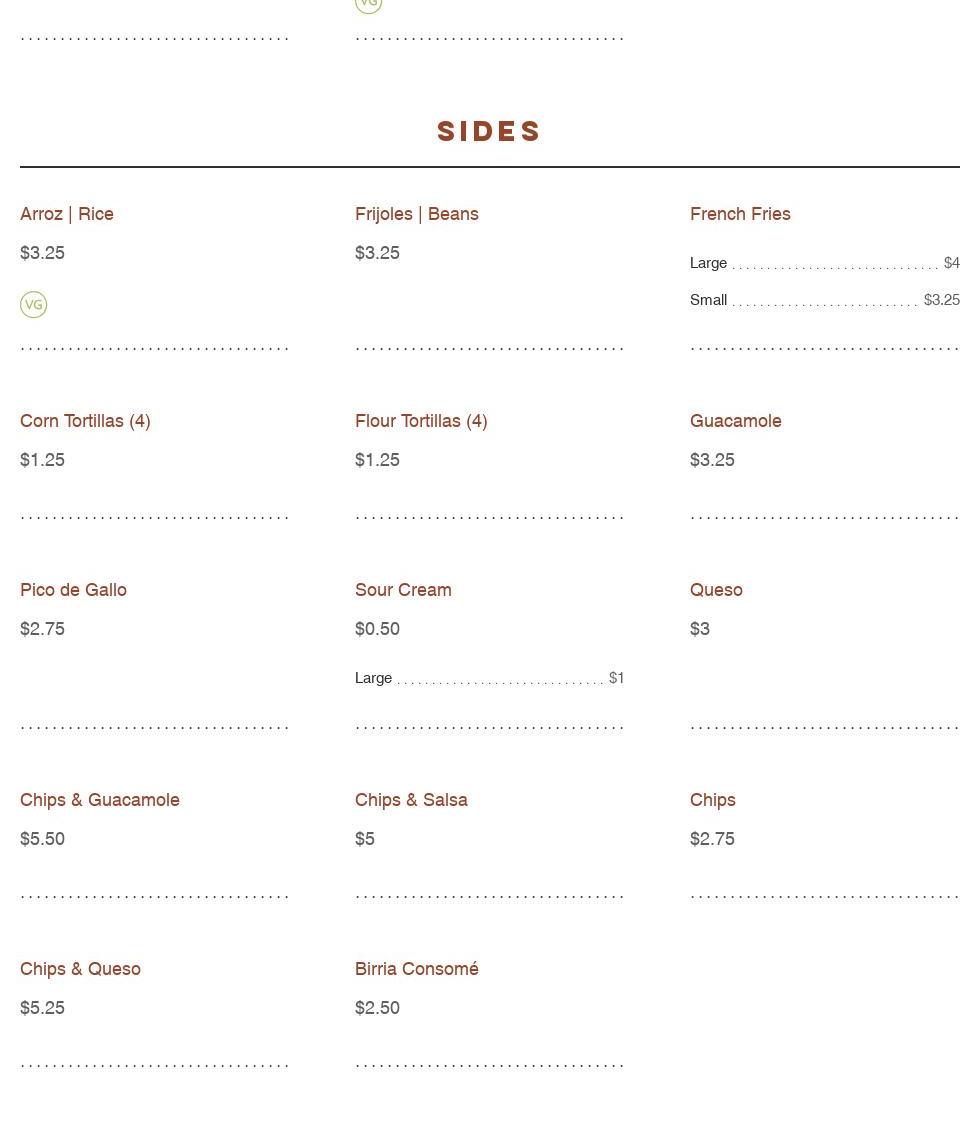Choose the Small French Fries option
The image size is (965, 1140).
(x=709, y=300)
